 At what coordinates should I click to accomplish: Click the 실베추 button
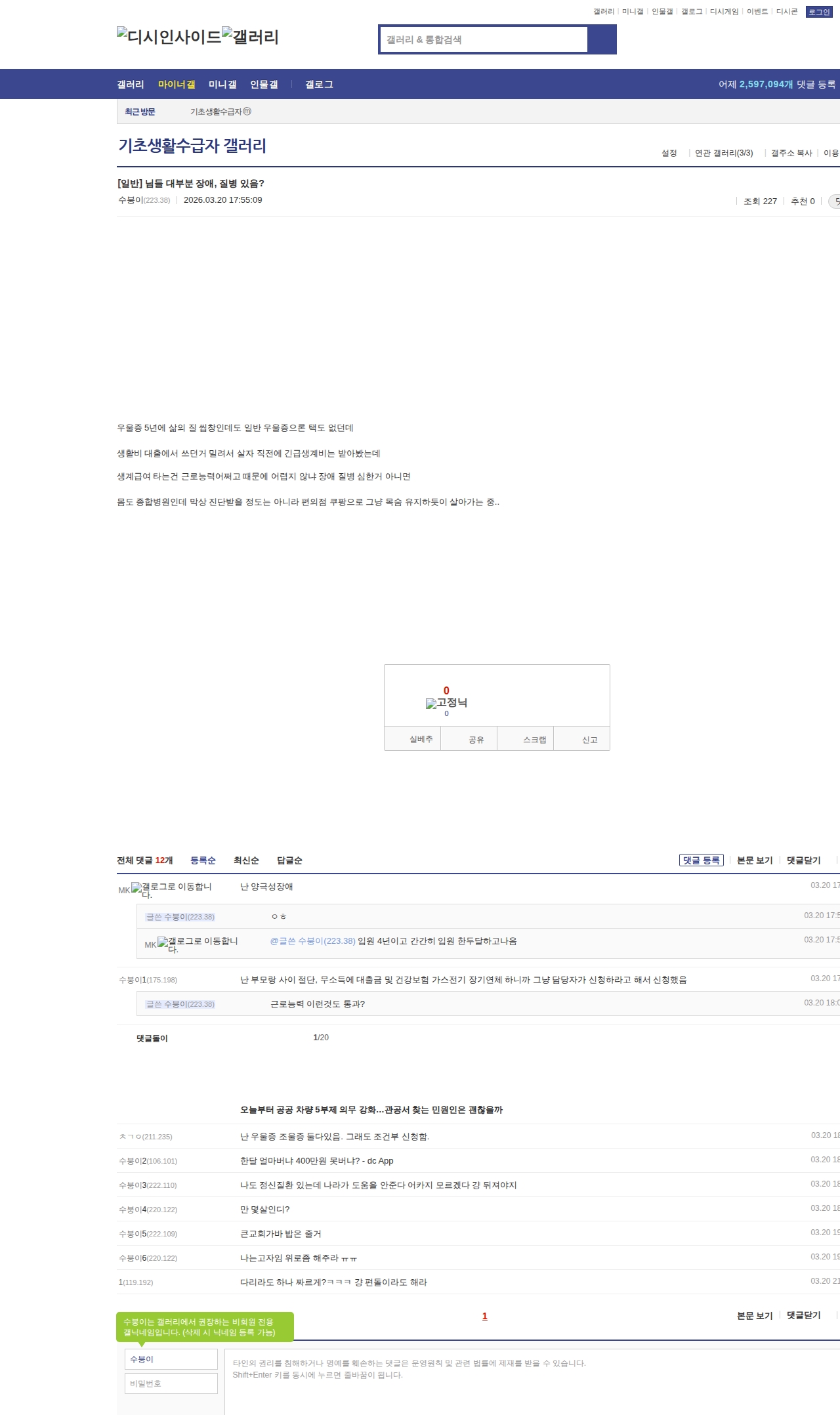coord(412,739)
